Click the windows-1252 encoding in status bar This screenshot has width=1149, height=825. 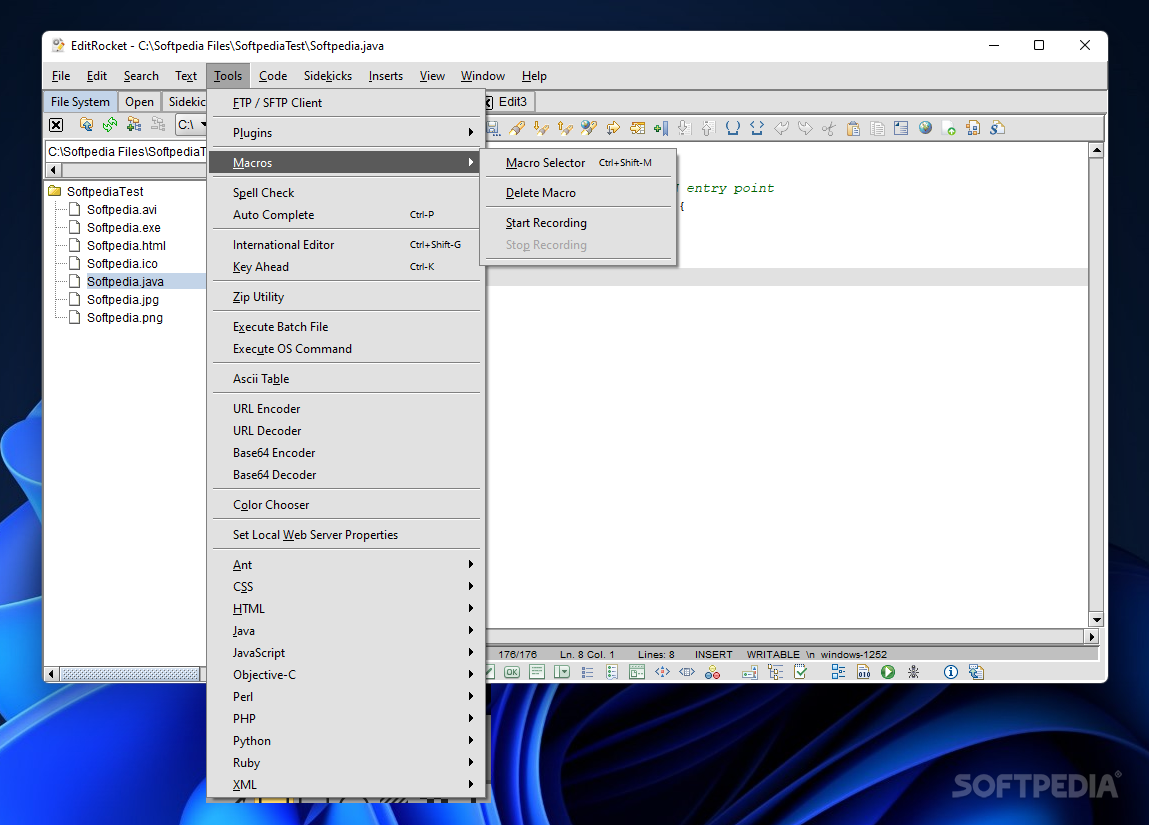click(853, 654)
